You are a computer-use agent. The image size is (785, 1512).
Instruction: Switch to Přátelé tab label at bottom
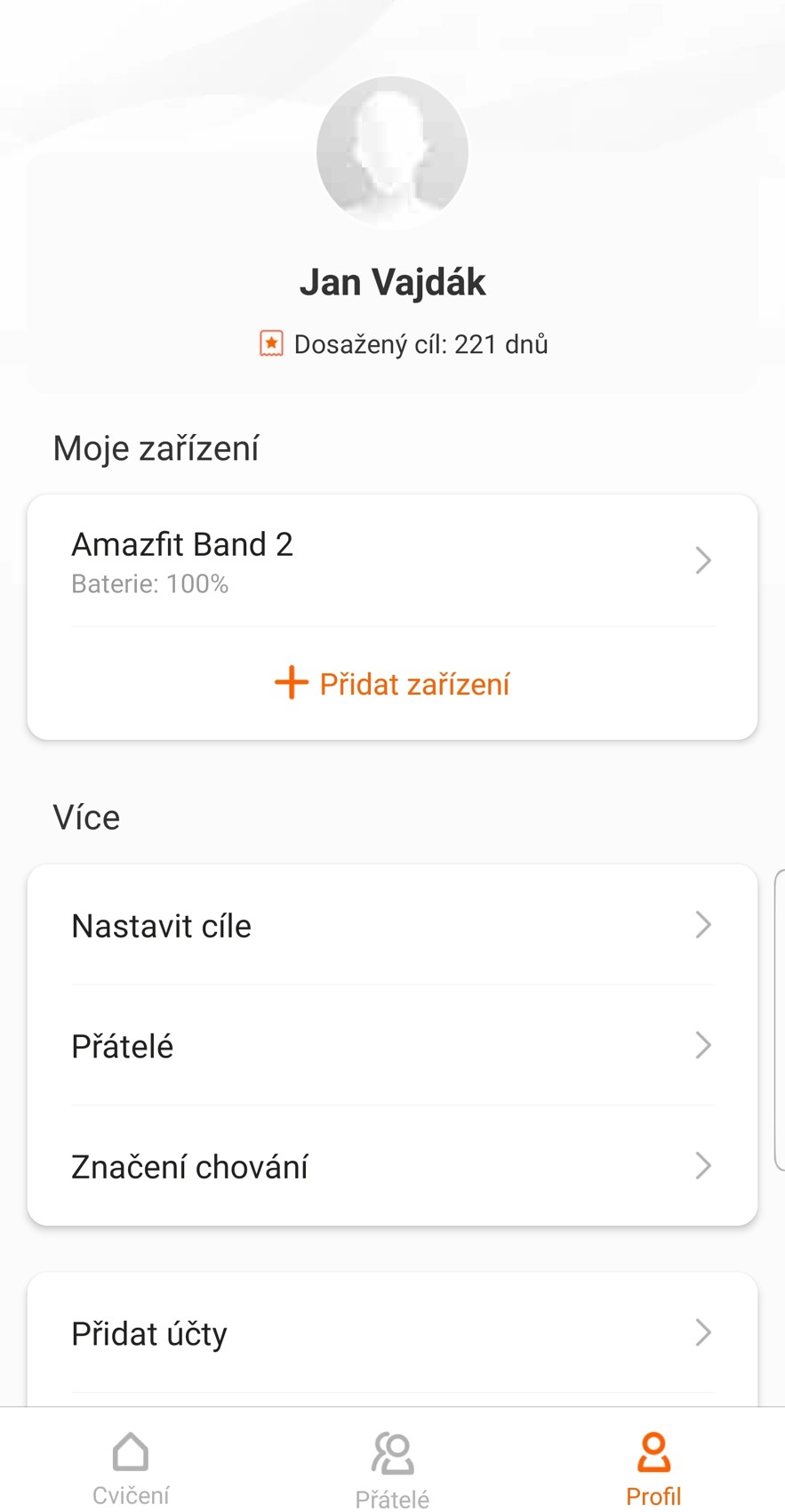392,1499
